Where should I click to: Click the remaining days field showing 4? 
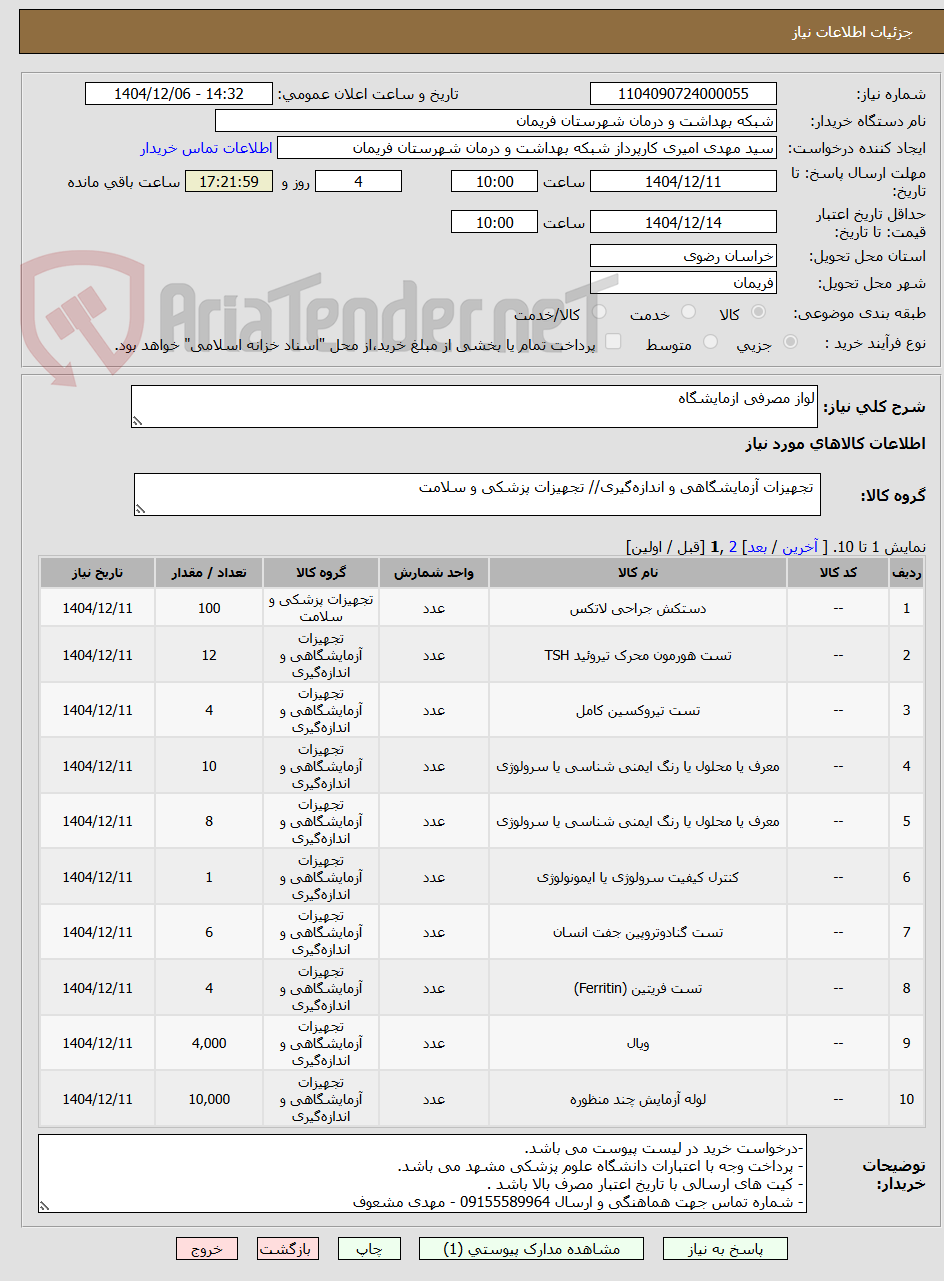[x=358, y=181]
